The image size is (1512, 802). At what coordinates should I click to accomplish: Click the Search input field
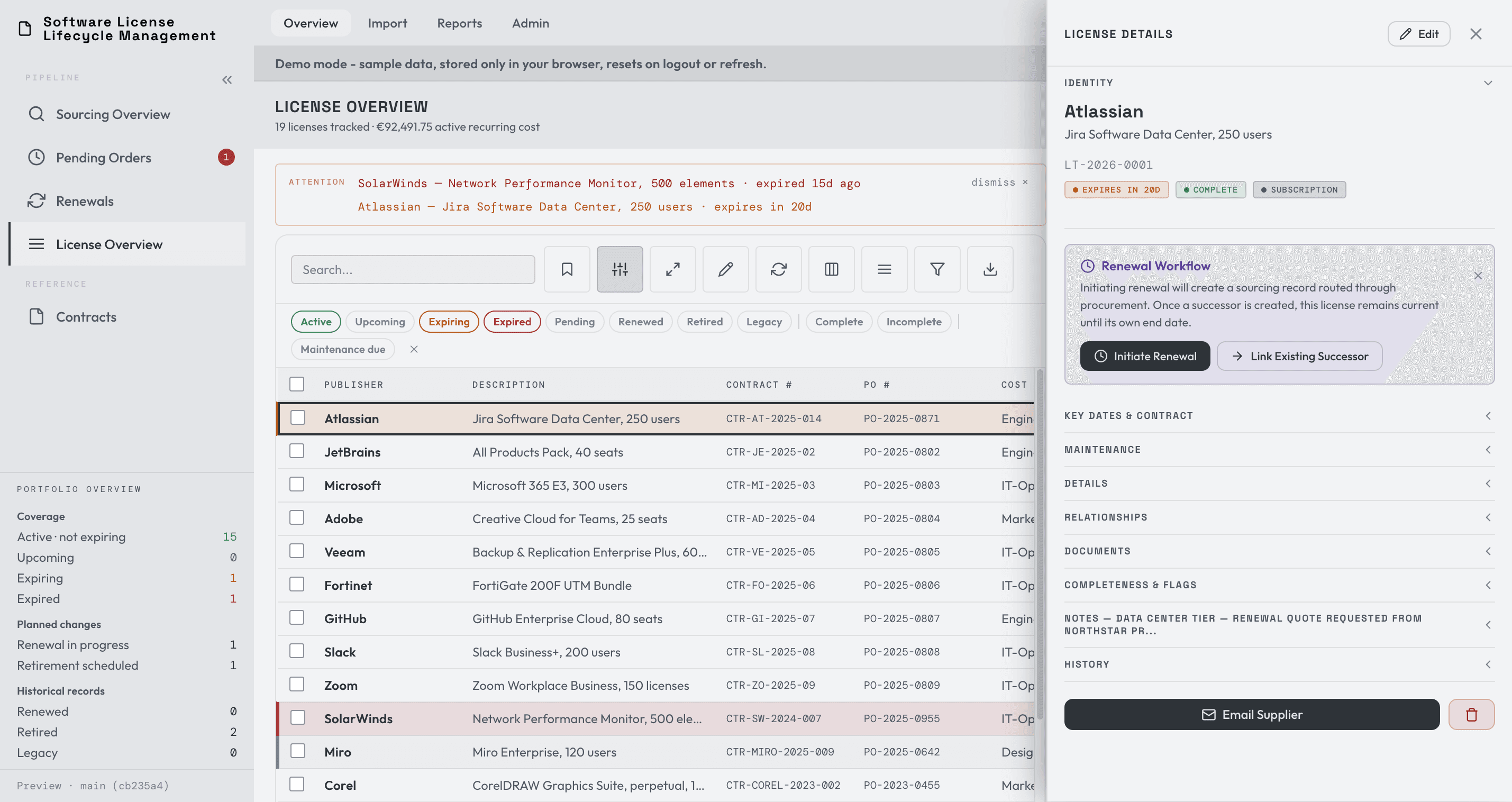(x=413, y=269)
